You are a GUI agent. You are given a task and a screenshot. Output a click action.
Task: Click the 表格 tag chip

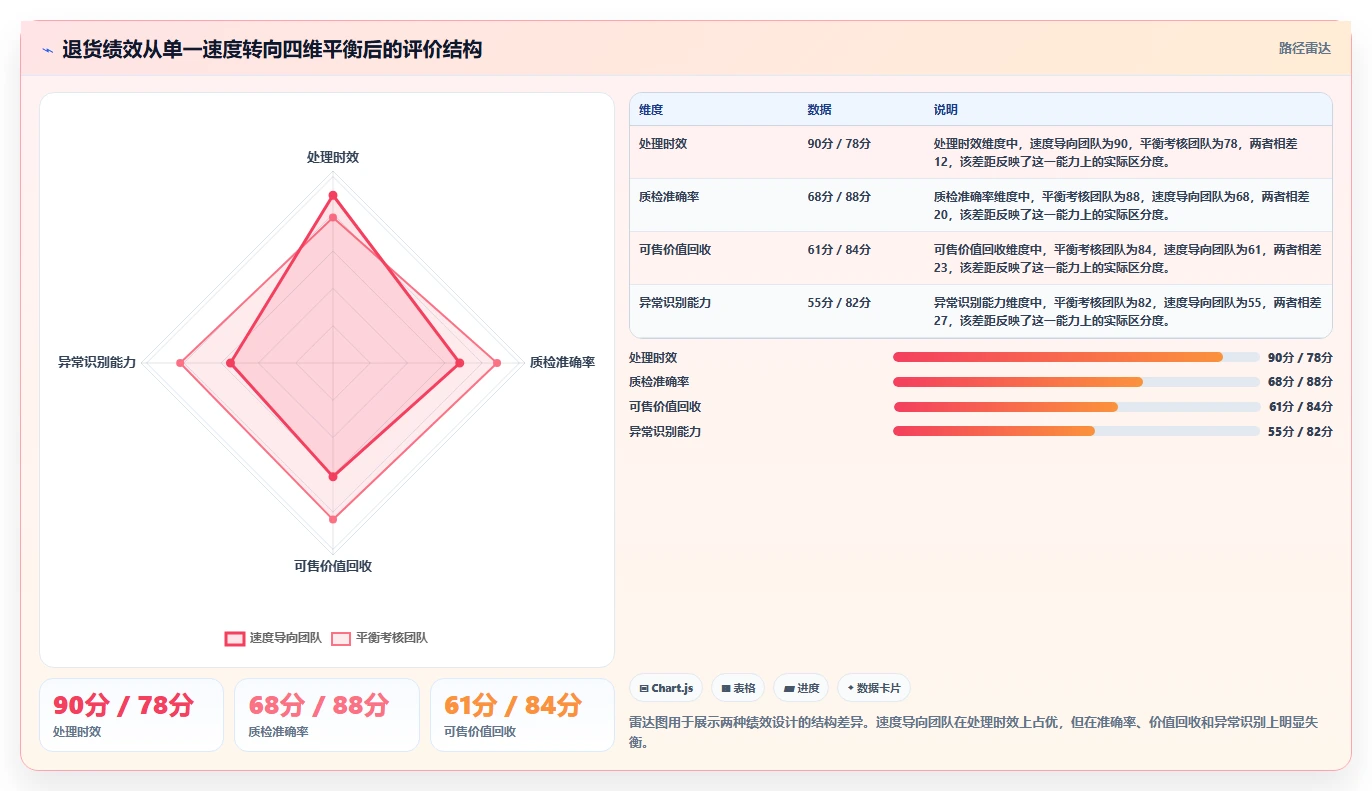(738, 688)
